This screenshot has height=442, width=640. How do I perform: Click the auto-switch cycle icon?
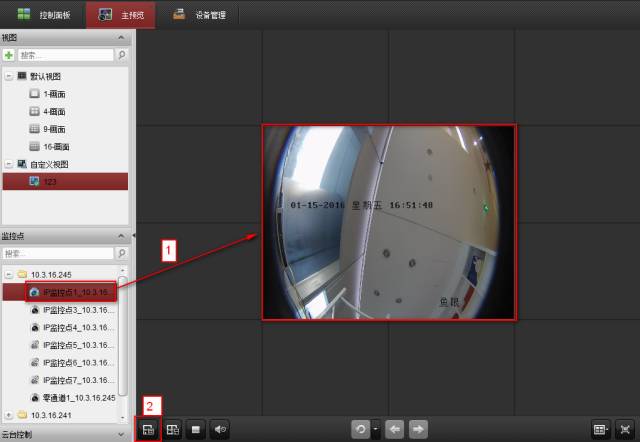[x=359, y=429]
